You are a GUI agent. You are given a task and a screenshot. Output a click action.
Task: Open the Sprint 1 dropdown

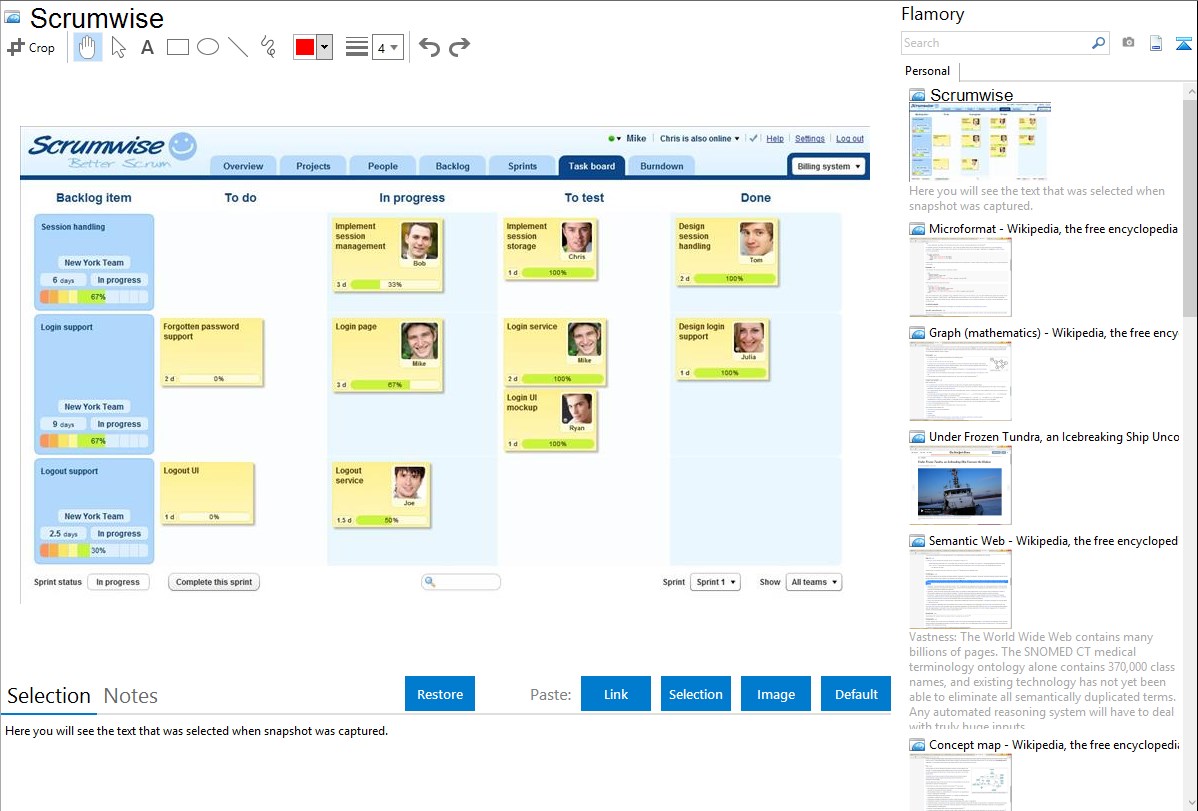[715, 582]
